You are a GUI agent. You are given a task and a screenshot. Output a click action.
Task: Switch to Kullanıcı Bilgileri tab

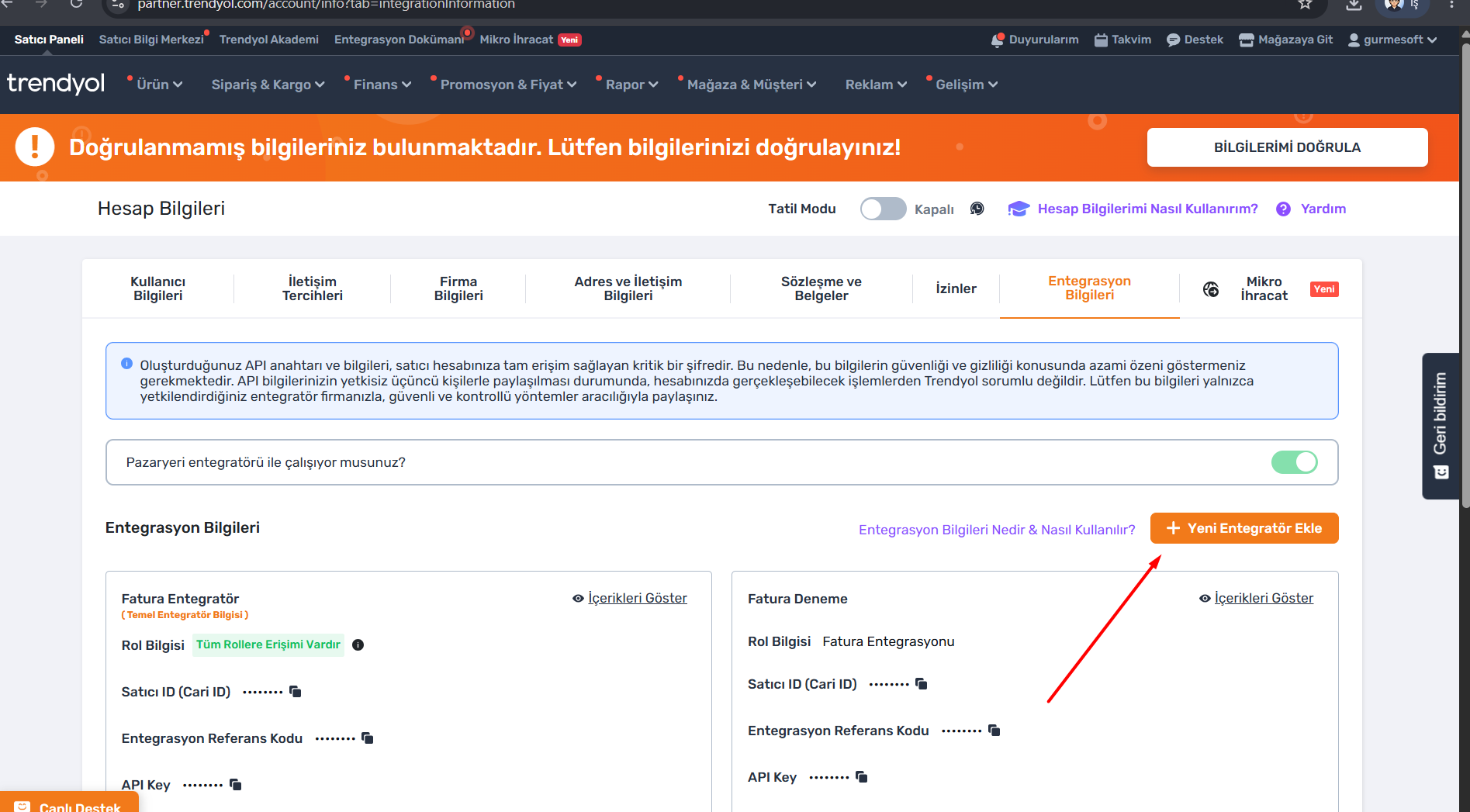pyautogui.click(x=158, y=289)
